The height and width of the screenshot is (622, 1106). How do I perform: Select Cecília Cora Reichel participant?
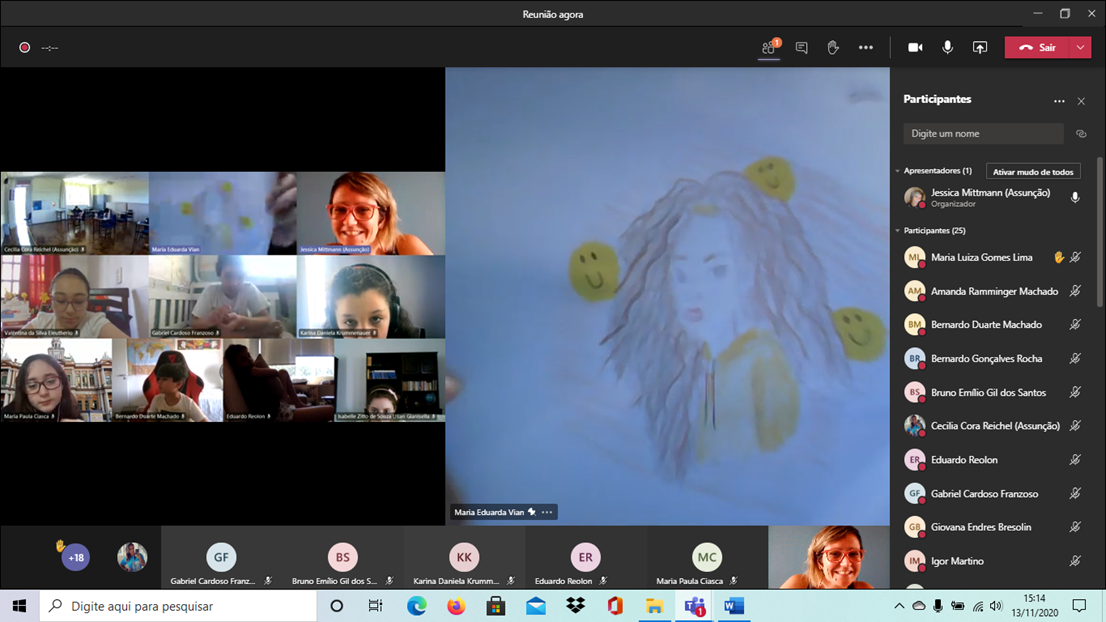tap(993, 425)
